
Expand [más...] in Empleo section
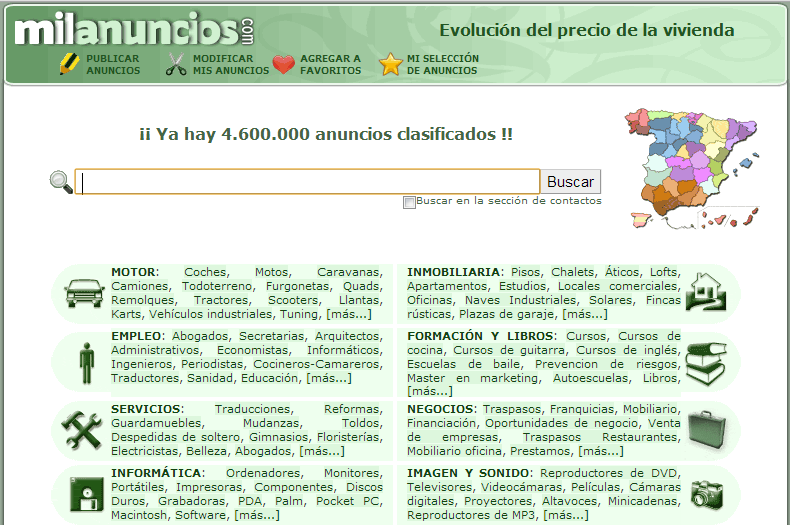coord(329,378)
